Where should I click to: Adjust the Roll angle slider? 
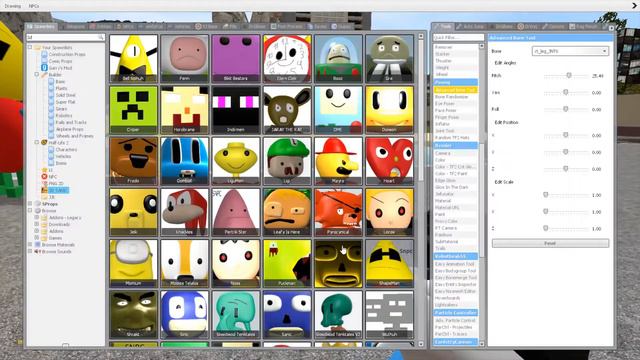566,109
